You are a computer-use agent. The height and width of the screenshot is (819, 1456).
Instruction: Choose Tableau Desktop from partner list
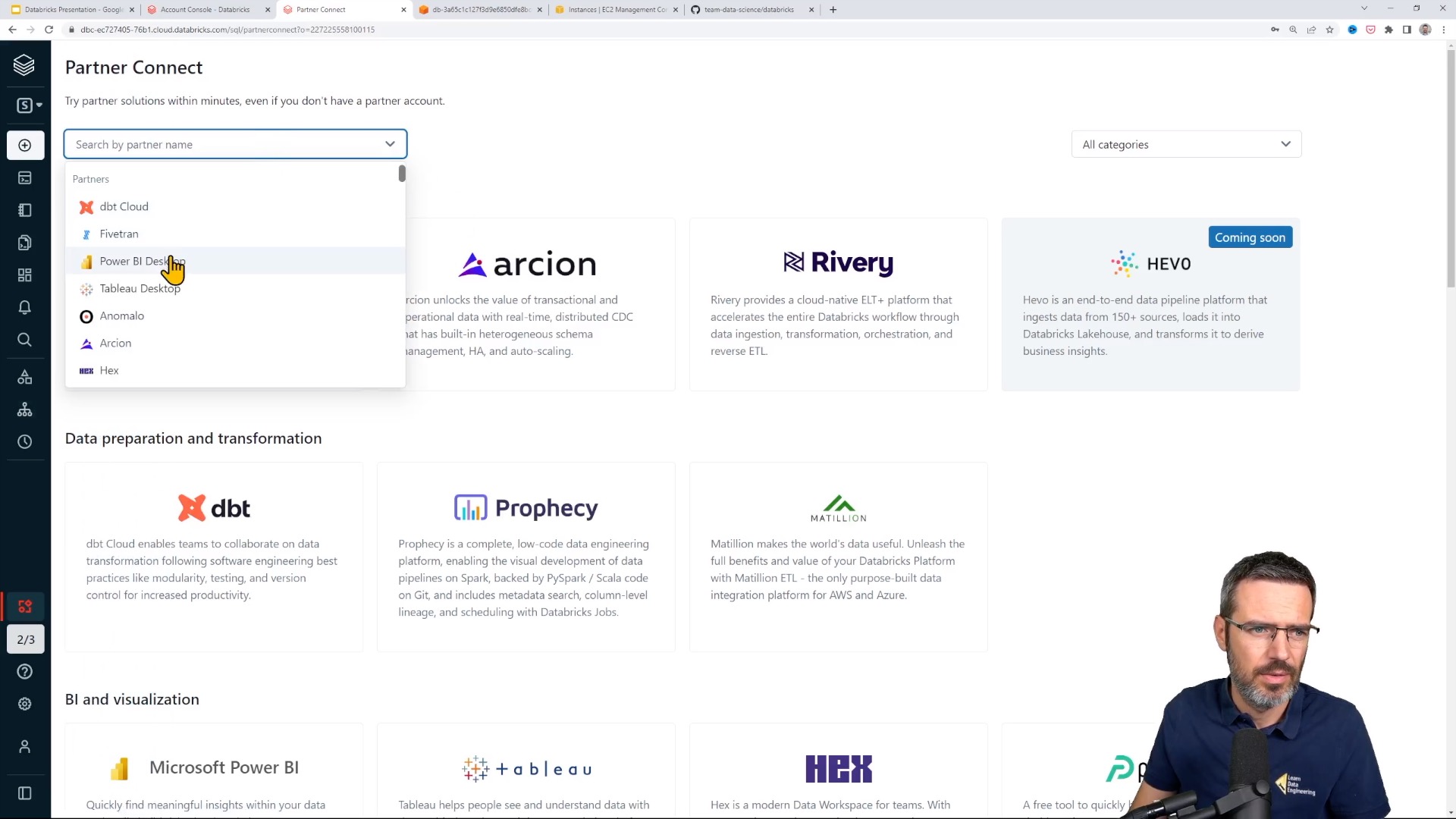coord(235,288)
